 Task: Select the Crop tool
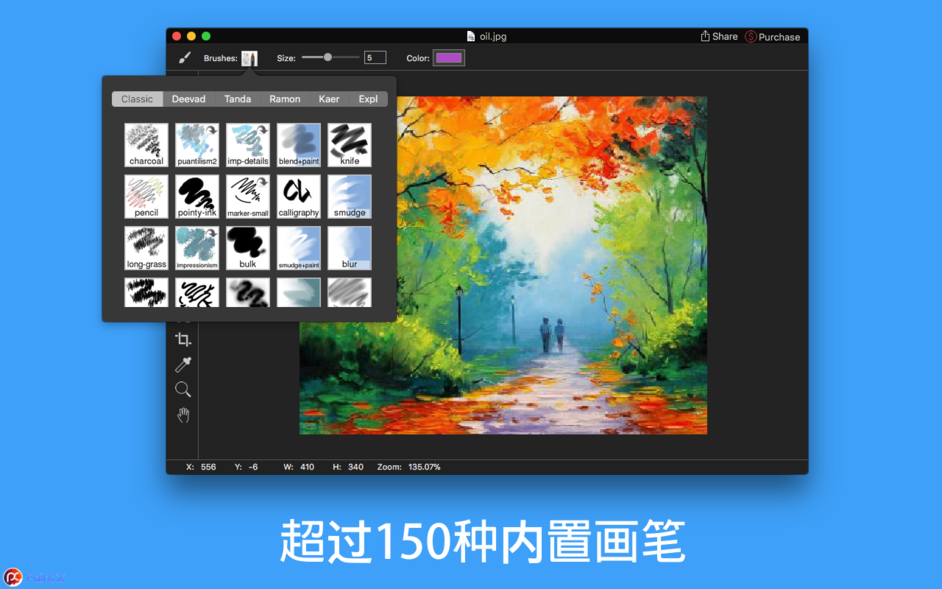183,338
